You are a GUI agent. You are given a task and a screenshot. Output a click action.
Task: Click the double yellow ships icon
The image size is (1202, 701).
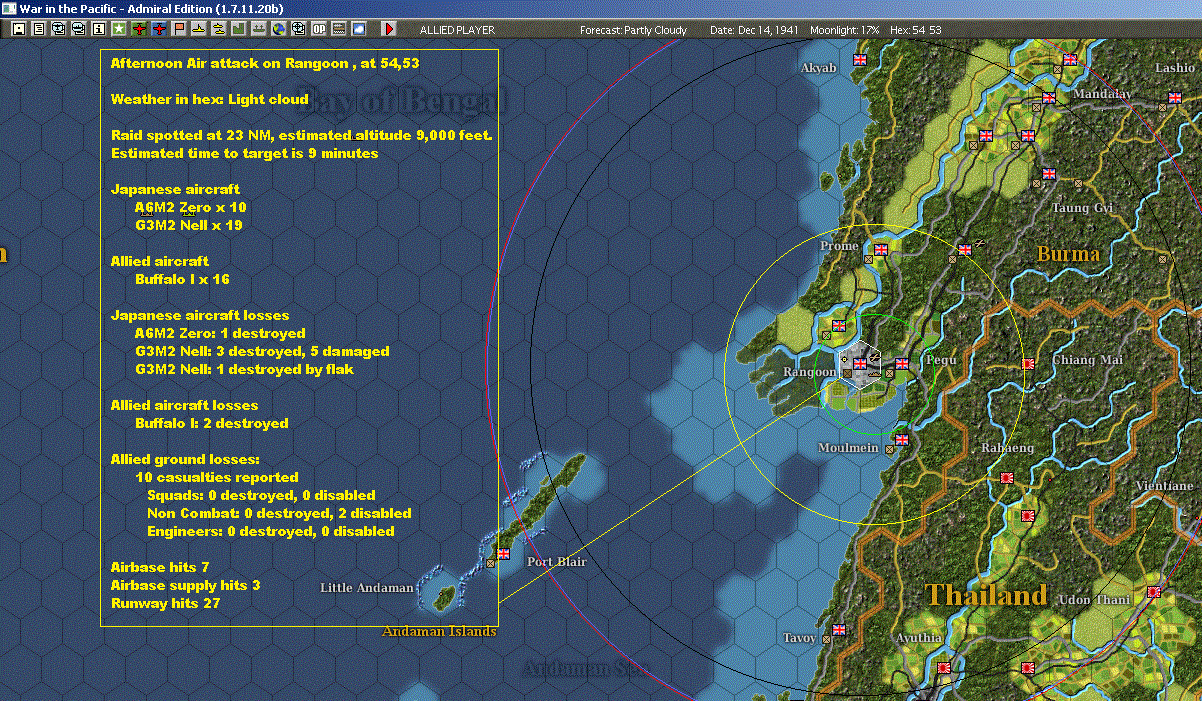coord(219,29)
